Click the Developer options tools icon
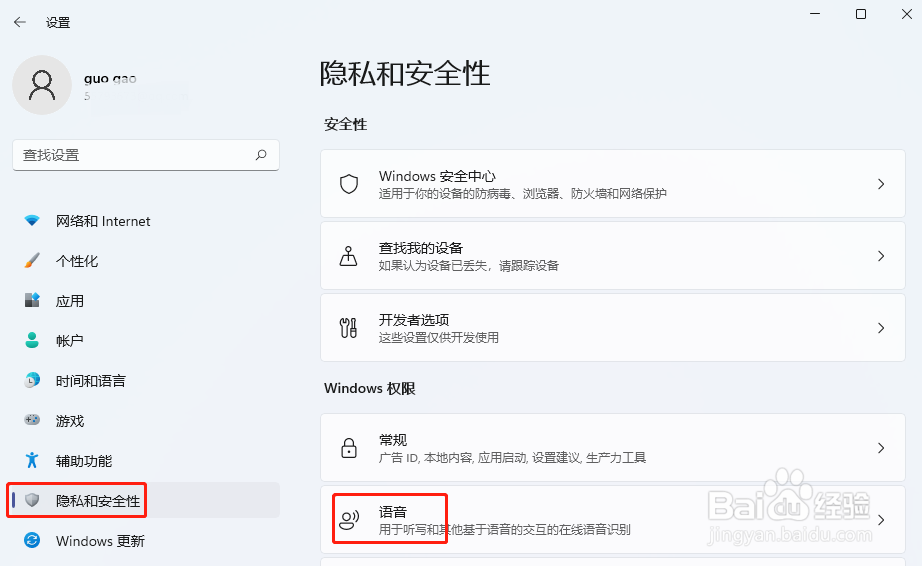 click(x=349, y=328)
